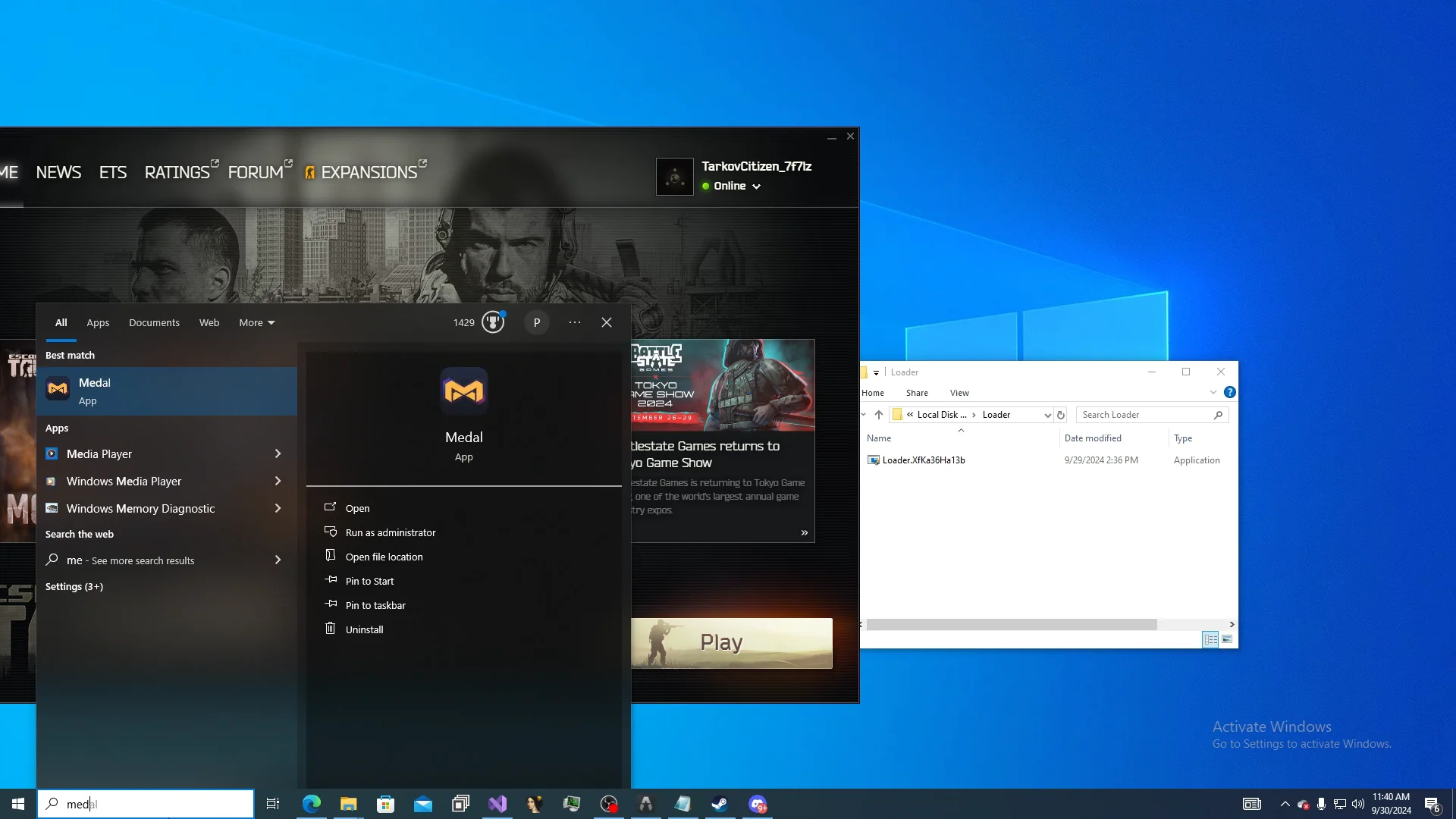Open Task View from the taskbar
Viewport: 1456px width, 819px height.
pyautogui.click(x=273, y=804)
